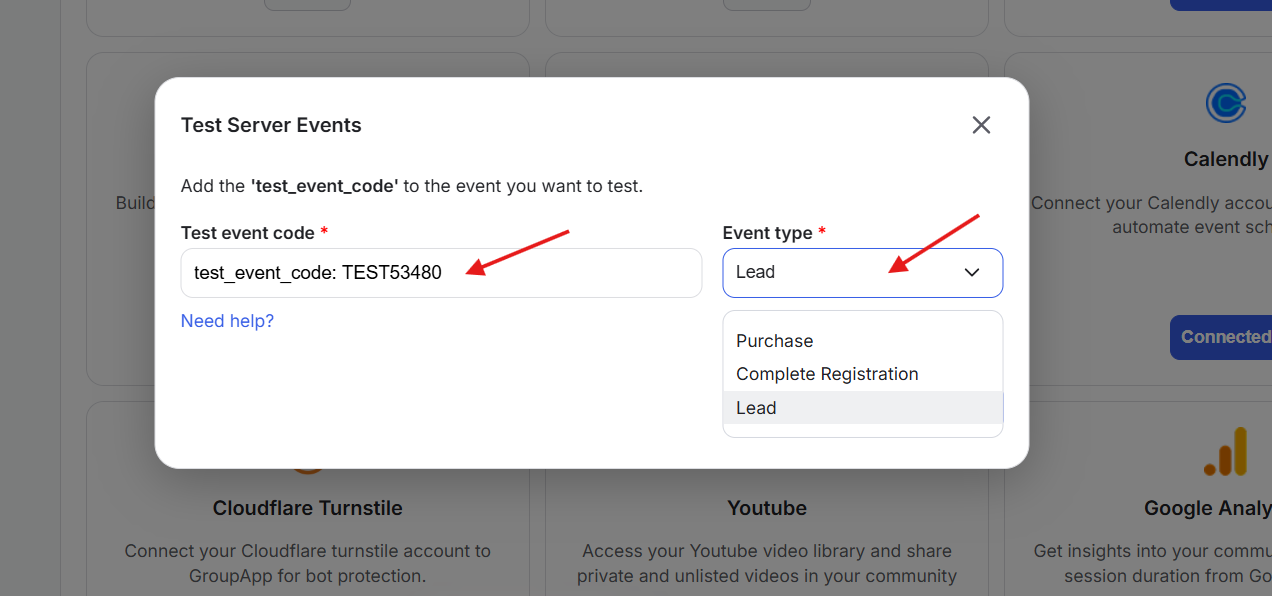Click the Youtube card description text
The image size is (1272, 596).
[x=766, y=563]
